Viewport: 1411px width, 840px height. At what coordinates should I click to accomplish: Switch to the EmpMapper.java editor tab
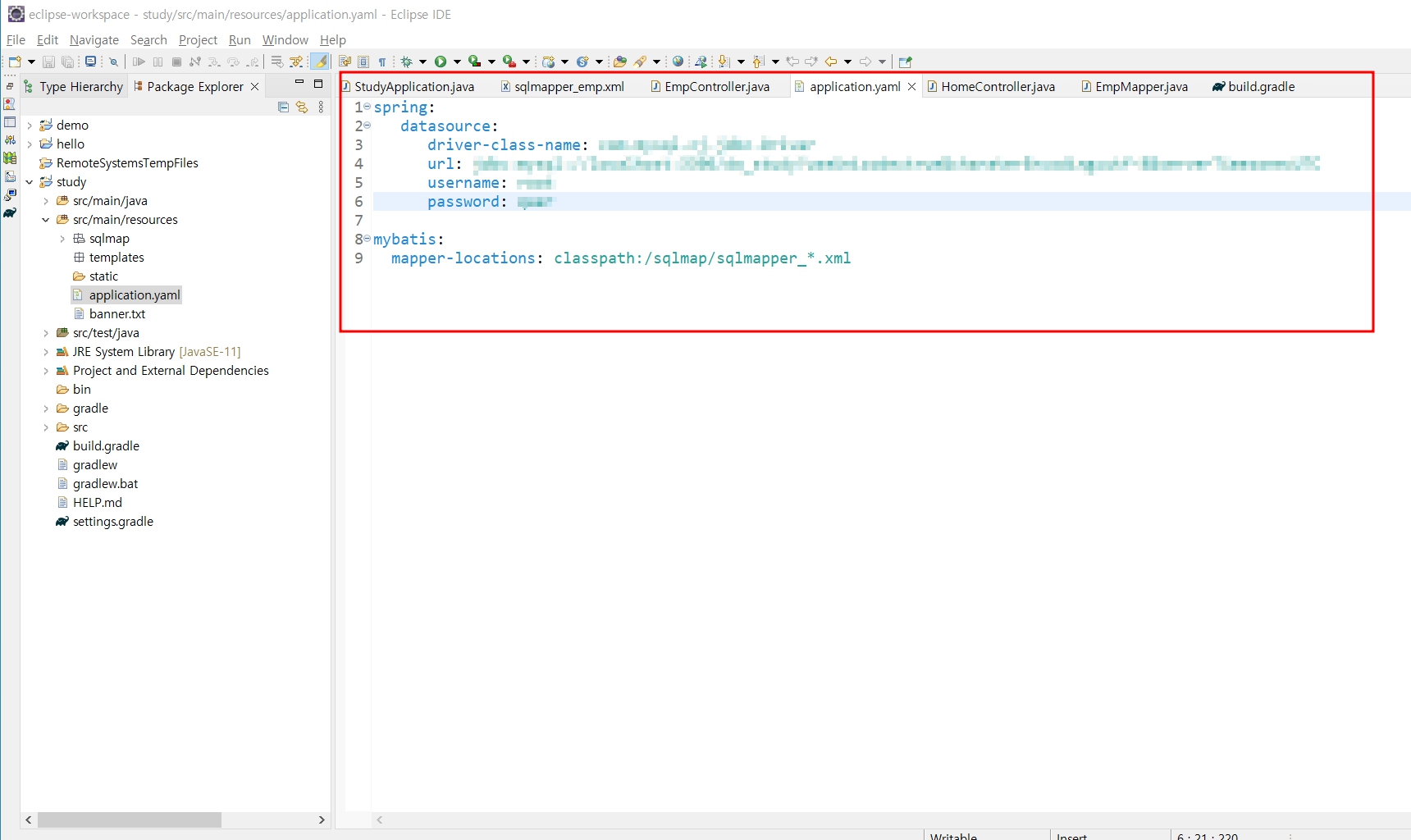point(1135,86)
